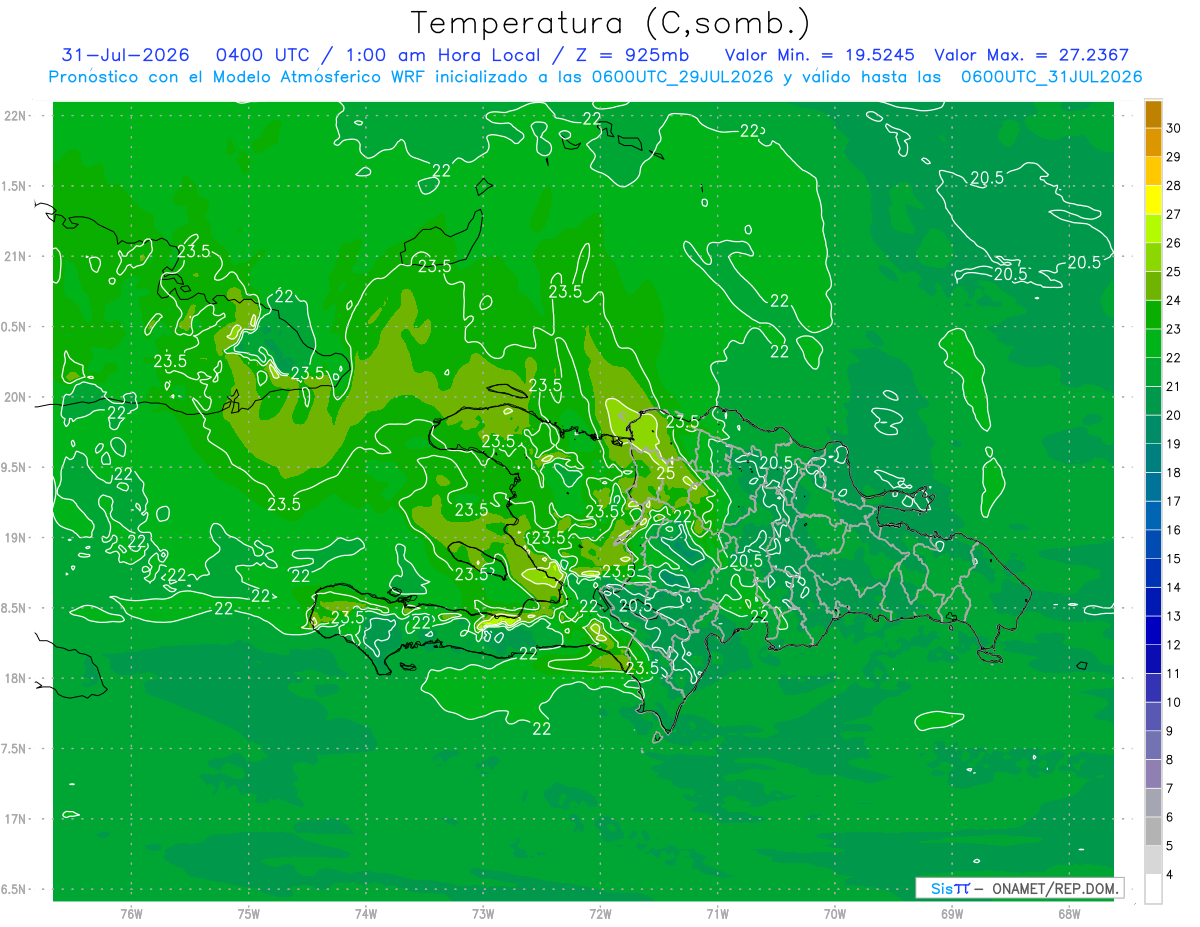The height and width of the screenshot is (927, 1200).
Task: Click the legend value 30 on color bar
Action: click(x=1173, y=128)
